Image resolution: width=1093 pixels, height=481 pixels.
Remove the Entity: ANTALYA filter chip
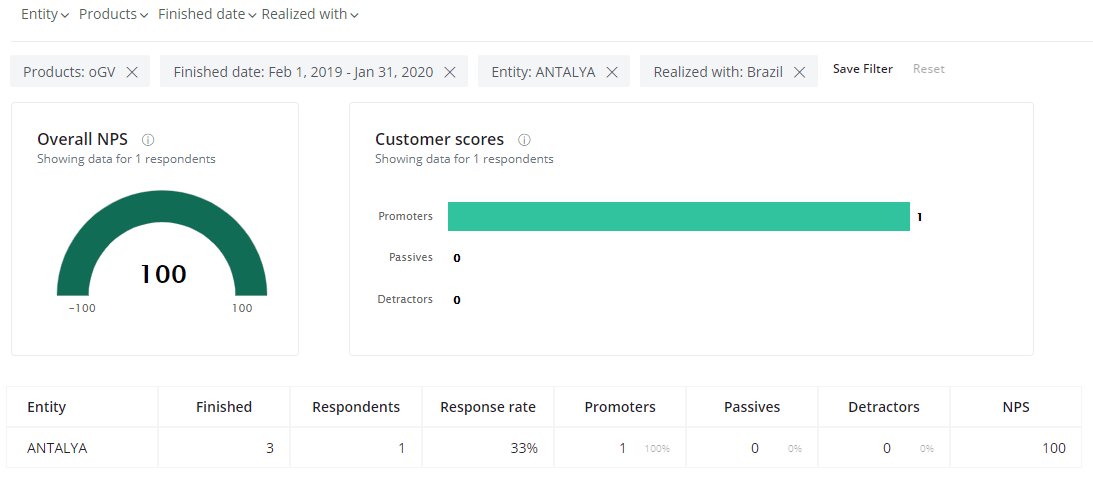(612, 72)
